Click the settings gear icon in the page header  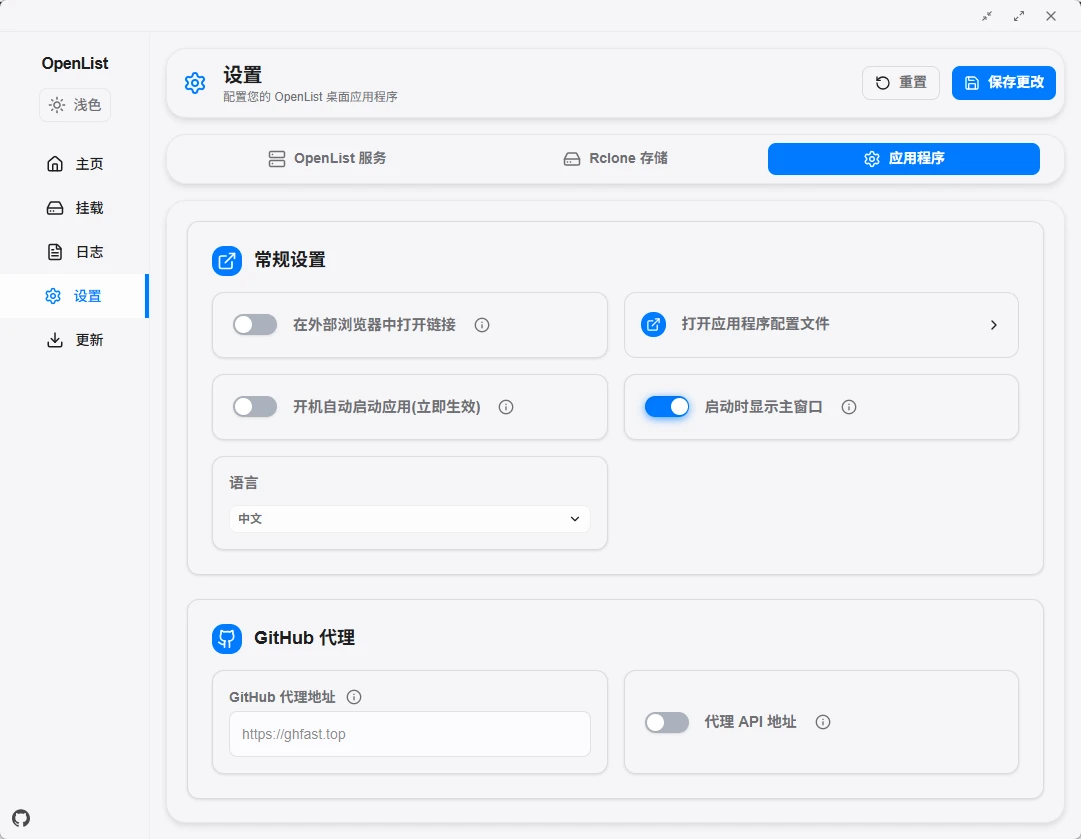coord(195,83)
